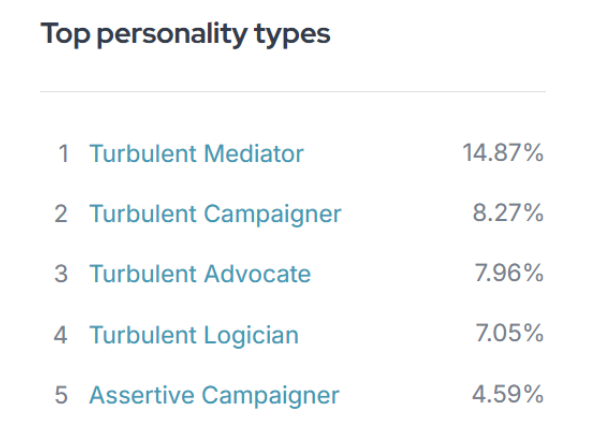The image size is (600, 426).
Task: Click rank number 4 in the list
Action: coord(62,334)
